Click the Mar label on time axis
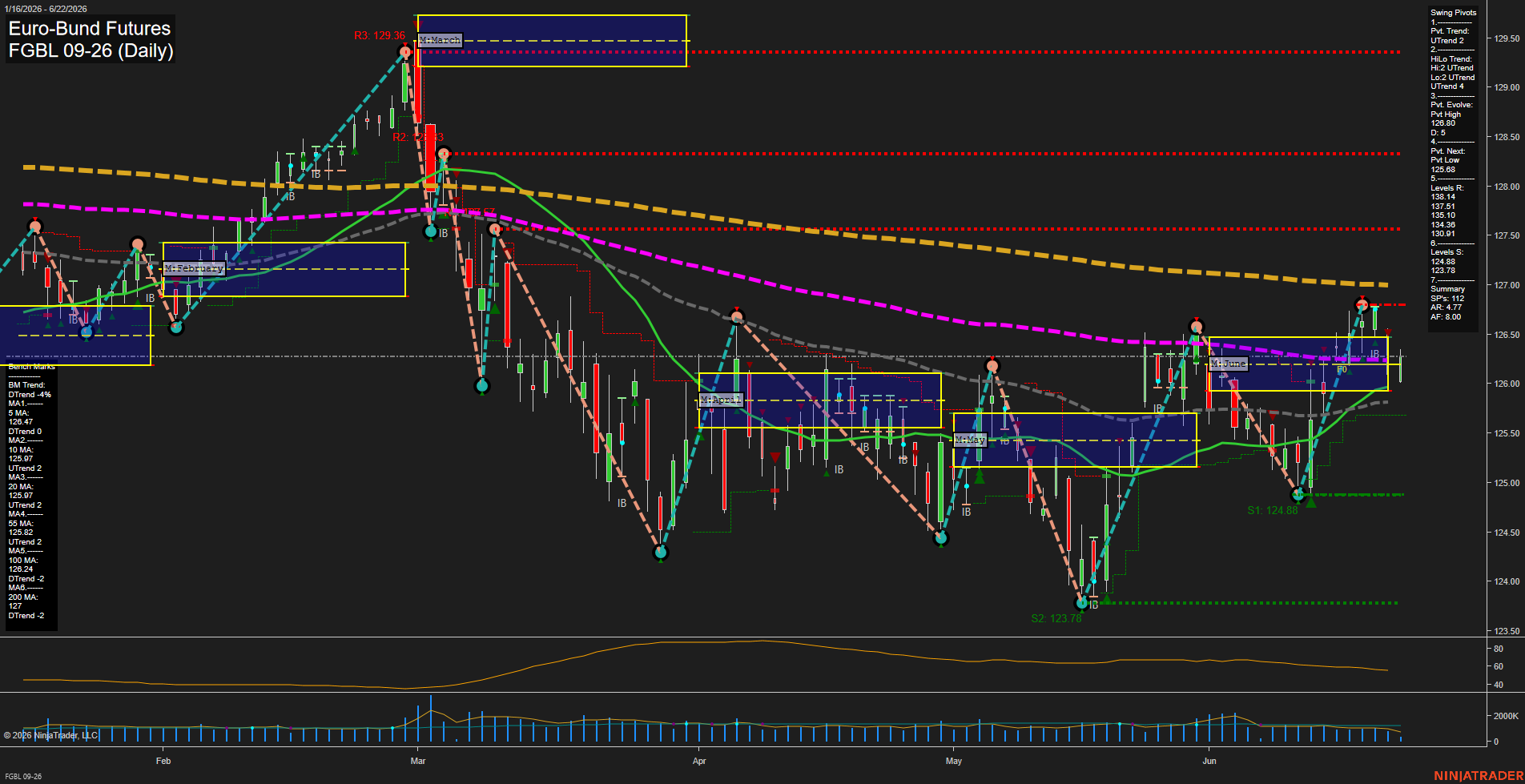 tap(418, 761)
